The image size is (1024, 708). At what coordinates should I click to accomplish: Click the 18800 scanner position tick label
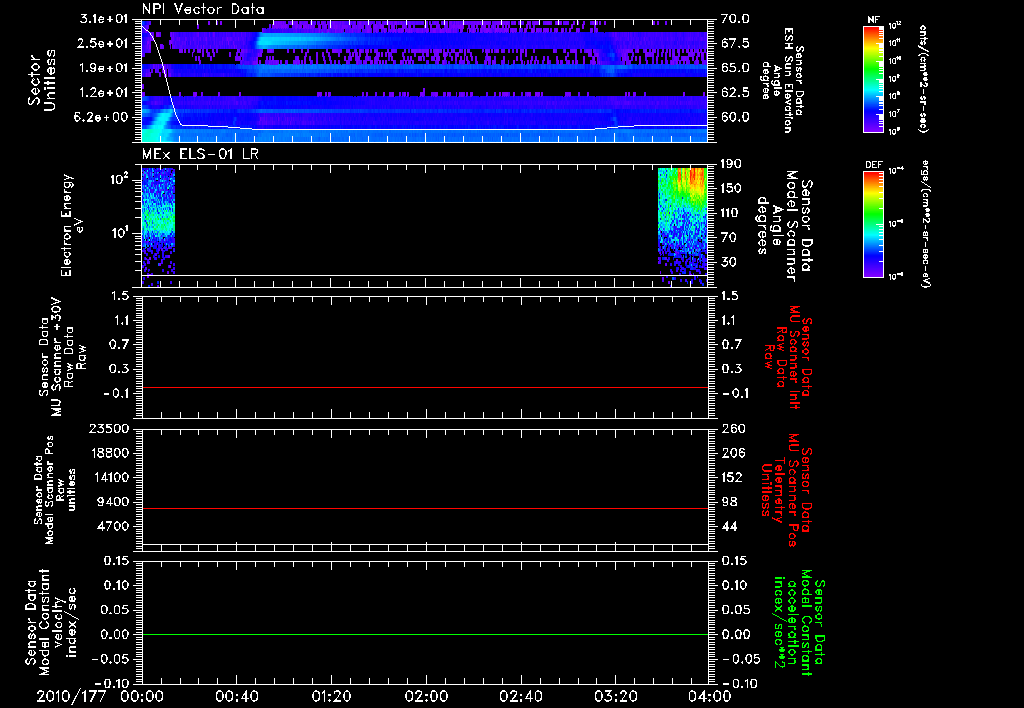tap(109, 453)
